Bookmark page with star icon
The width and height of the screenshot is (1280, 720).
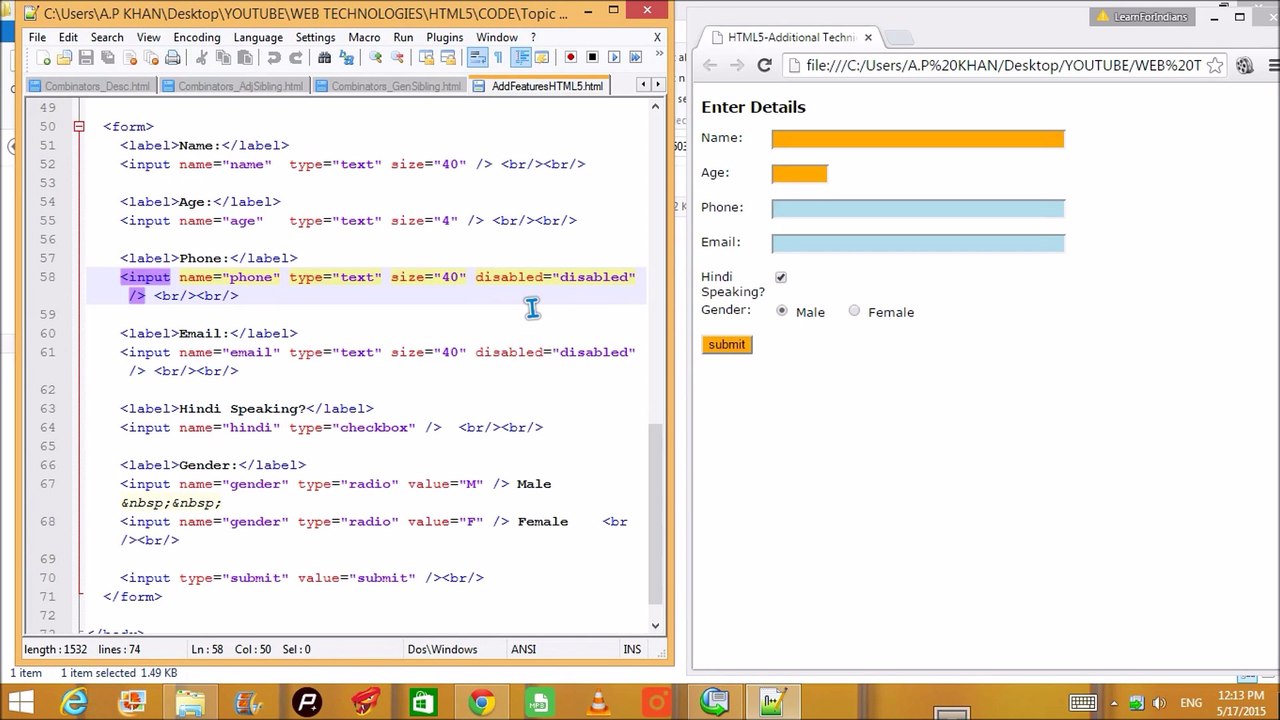[x=1215, y=65]
